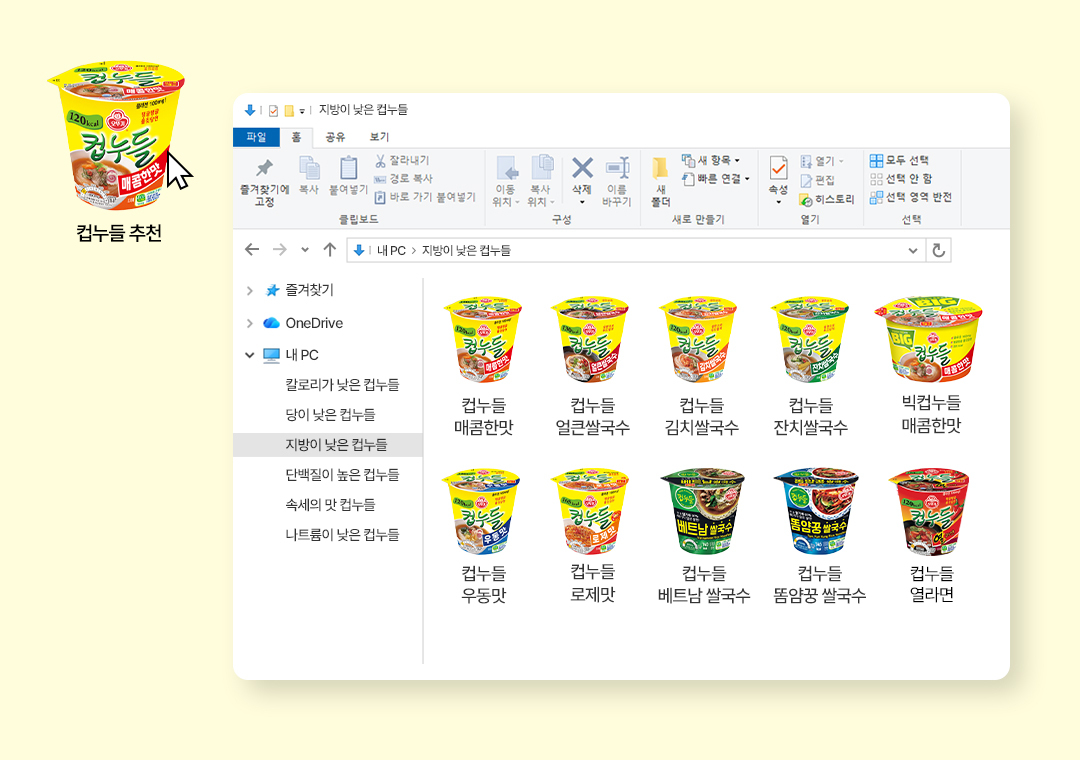Select the 컵누들 똠얌꿍 쌀국수 item
The image size is (1080, 760).
pyautogui.click(x=819, y=537)
